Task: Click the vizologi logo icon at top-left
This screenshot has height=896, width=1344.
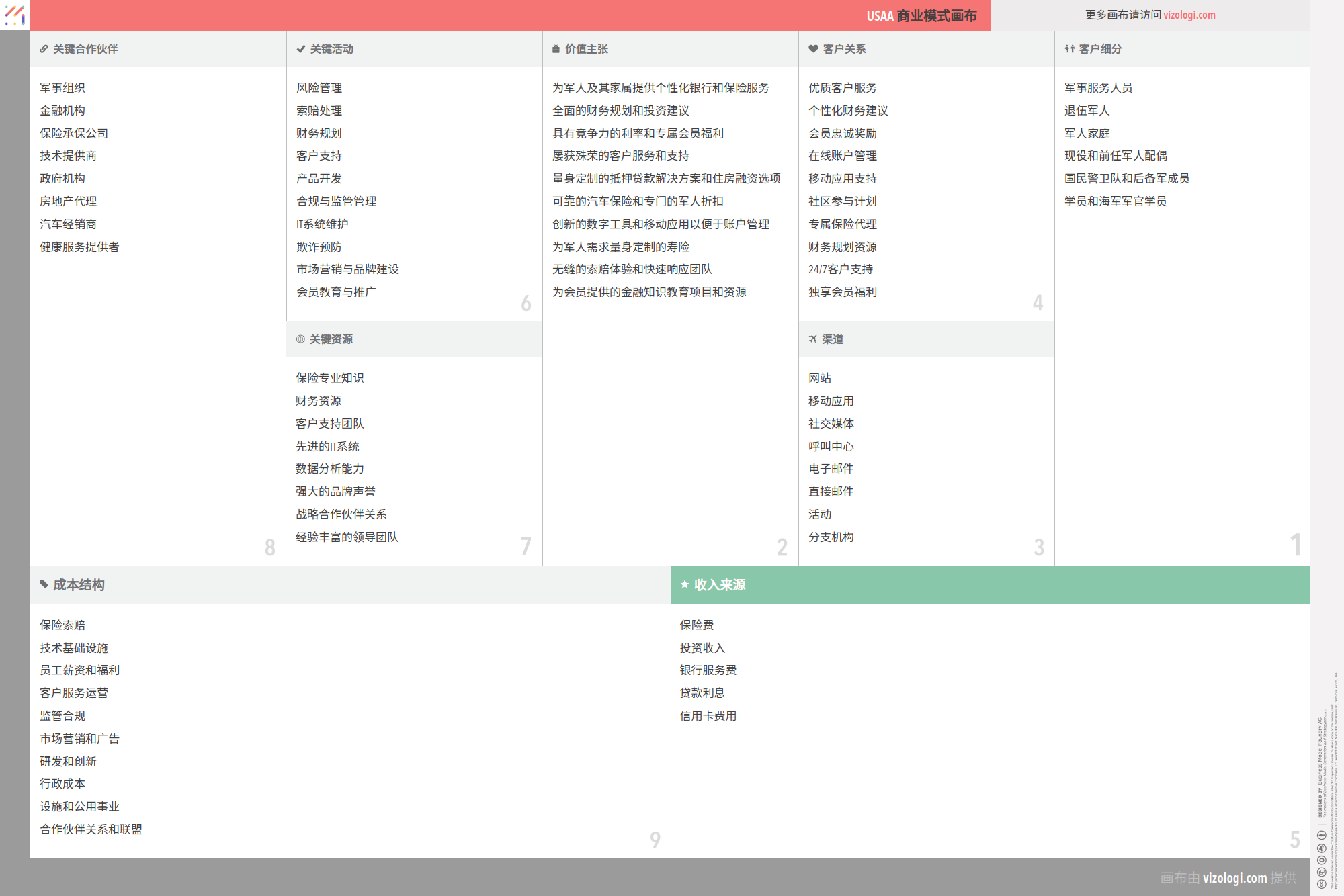Action: (15, 15)
